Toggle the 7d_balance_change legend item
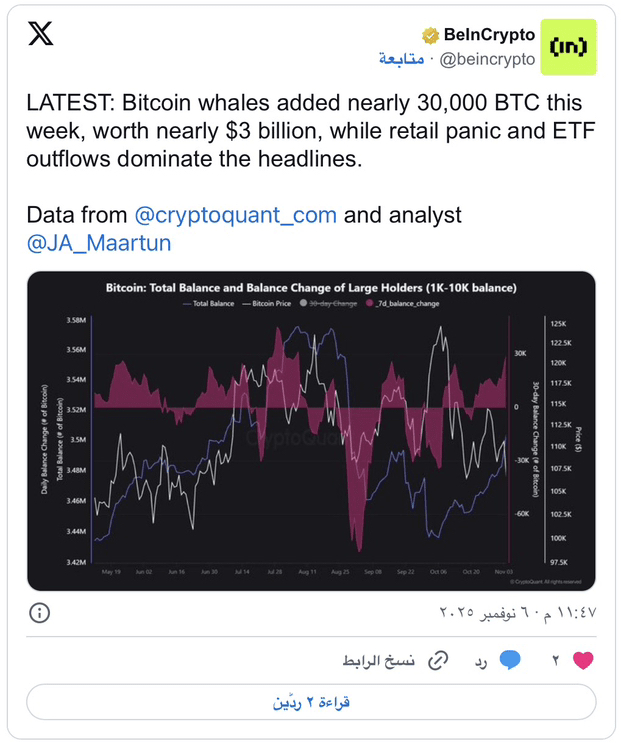The width and height of the screenshot is (621, 747). [x=403, y=303]
